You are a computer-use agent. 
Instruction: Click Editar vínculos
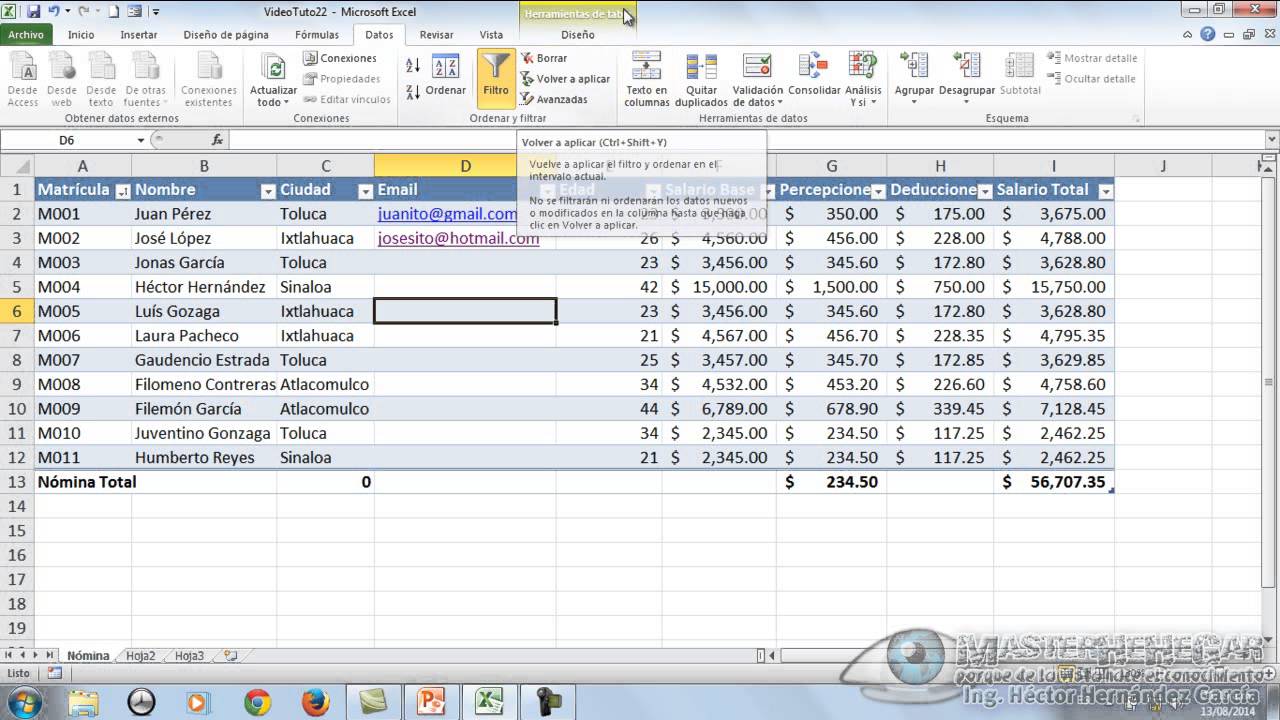(x=347, y=99)
